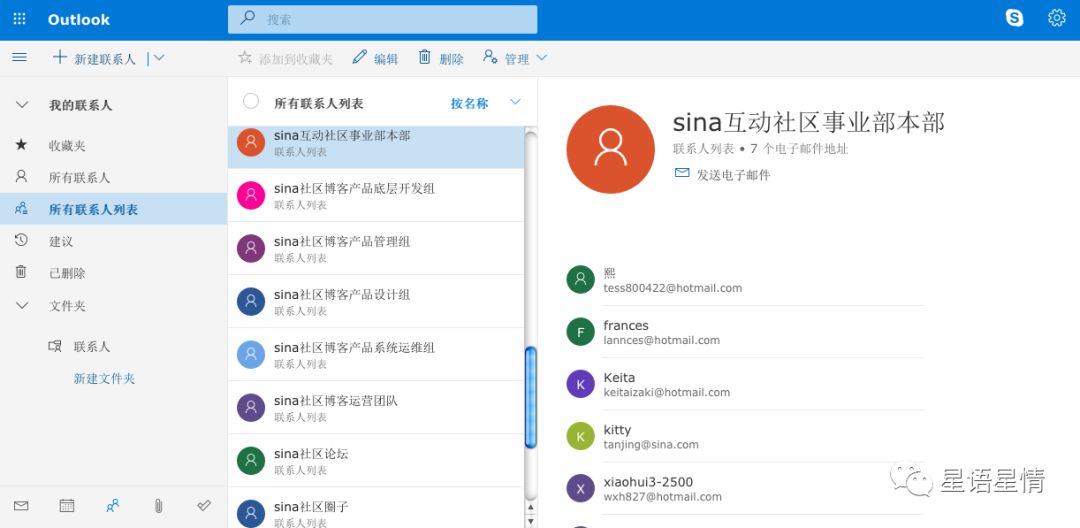
Task: Click the scrollbar up arrow
Action: (x=530, y=508)
